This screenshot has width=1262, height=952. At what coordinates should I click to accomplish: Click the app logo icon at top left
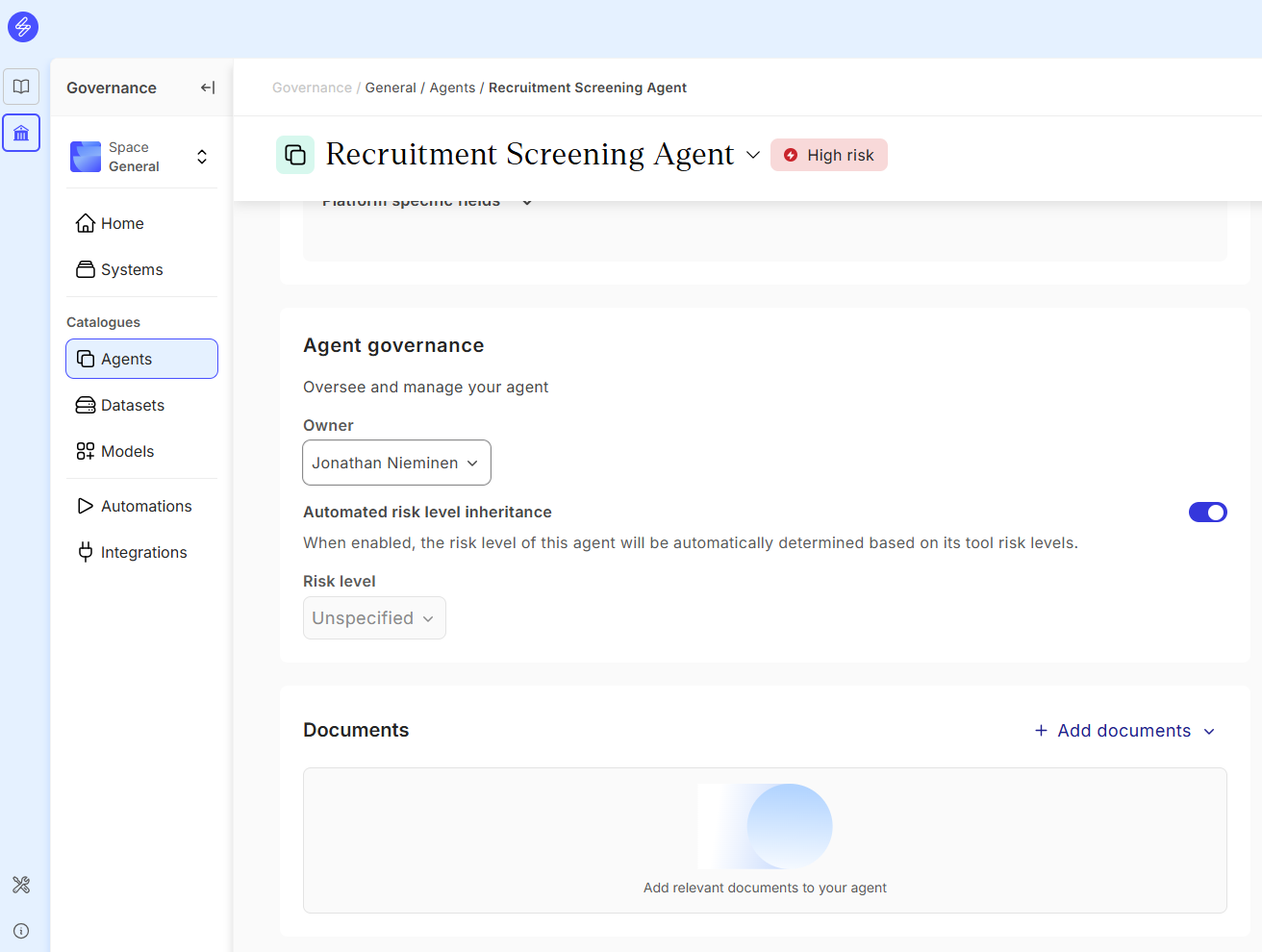[x=23, y=27]
